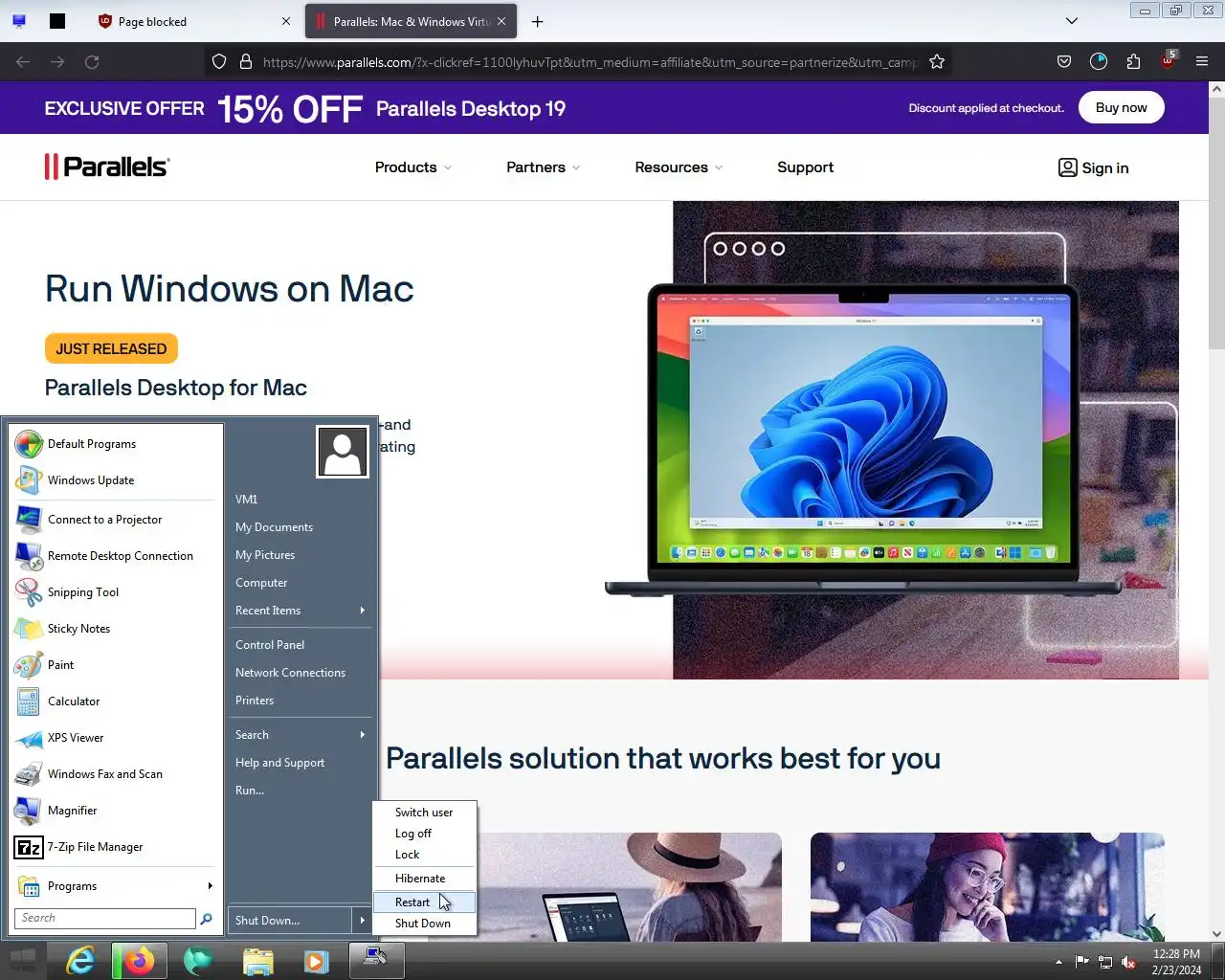This screenshot has height=980, width=1225.
Task: Open the Shut Down options arrow
Action: 362,921
